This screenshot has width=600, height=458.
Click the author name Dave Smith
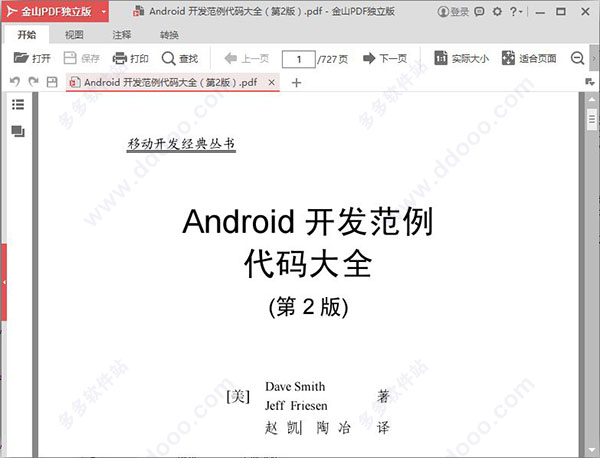tap(295, 386)
